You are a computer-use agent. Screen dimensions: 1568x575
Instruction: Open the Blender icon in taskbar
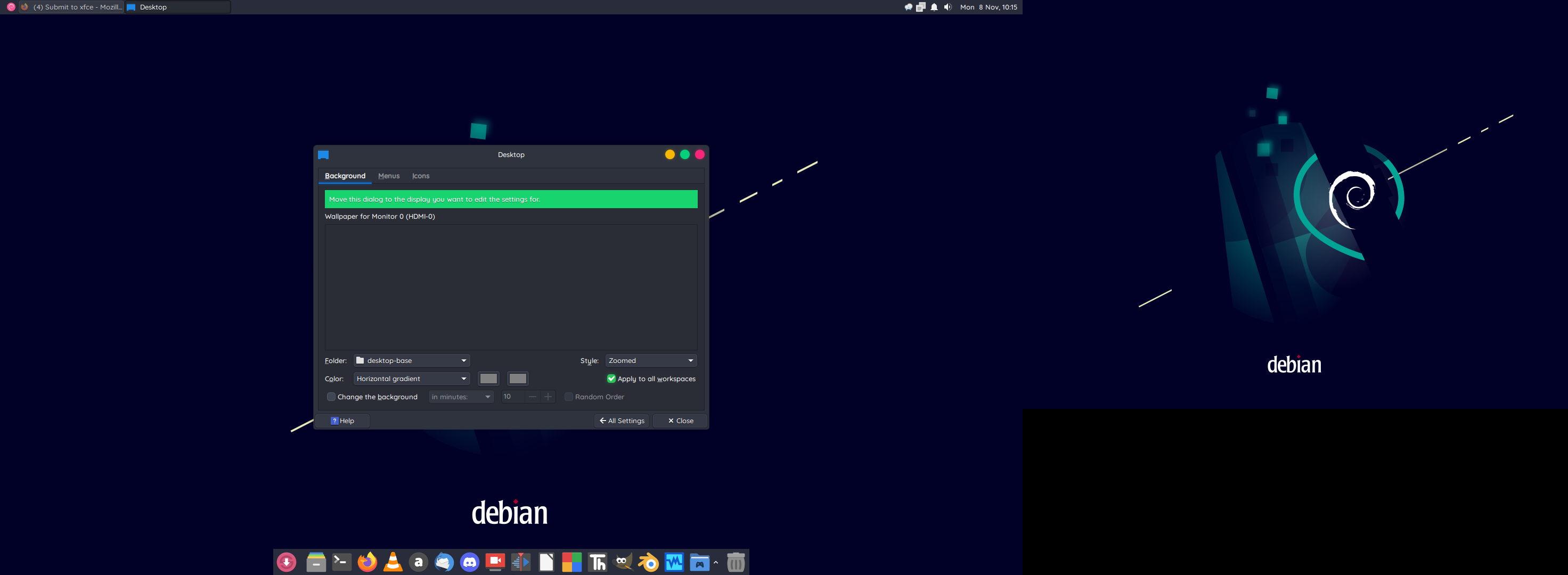click(648, 561)
